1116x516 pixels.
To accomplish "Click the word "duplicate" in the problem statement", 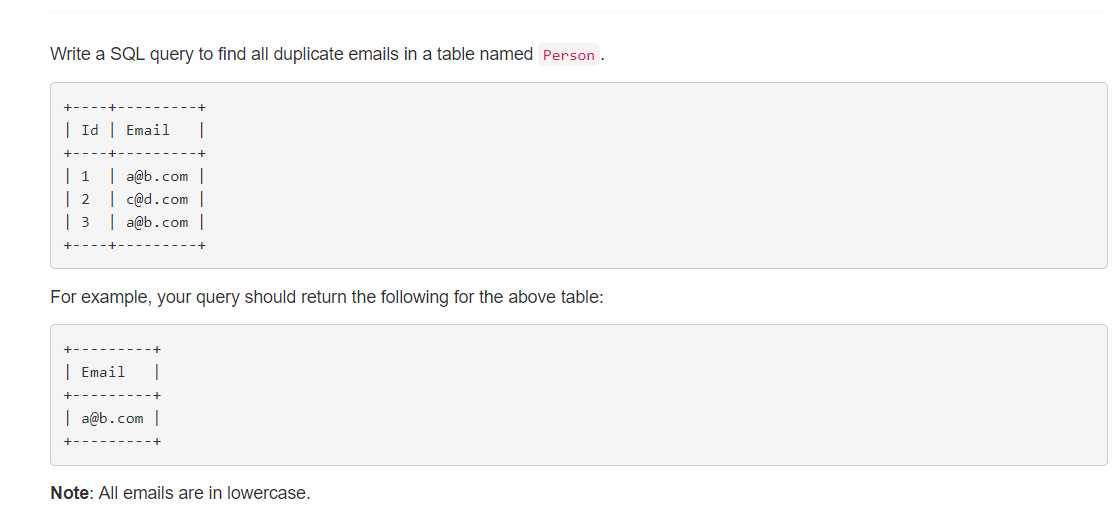I will click(x=307, y=54).
